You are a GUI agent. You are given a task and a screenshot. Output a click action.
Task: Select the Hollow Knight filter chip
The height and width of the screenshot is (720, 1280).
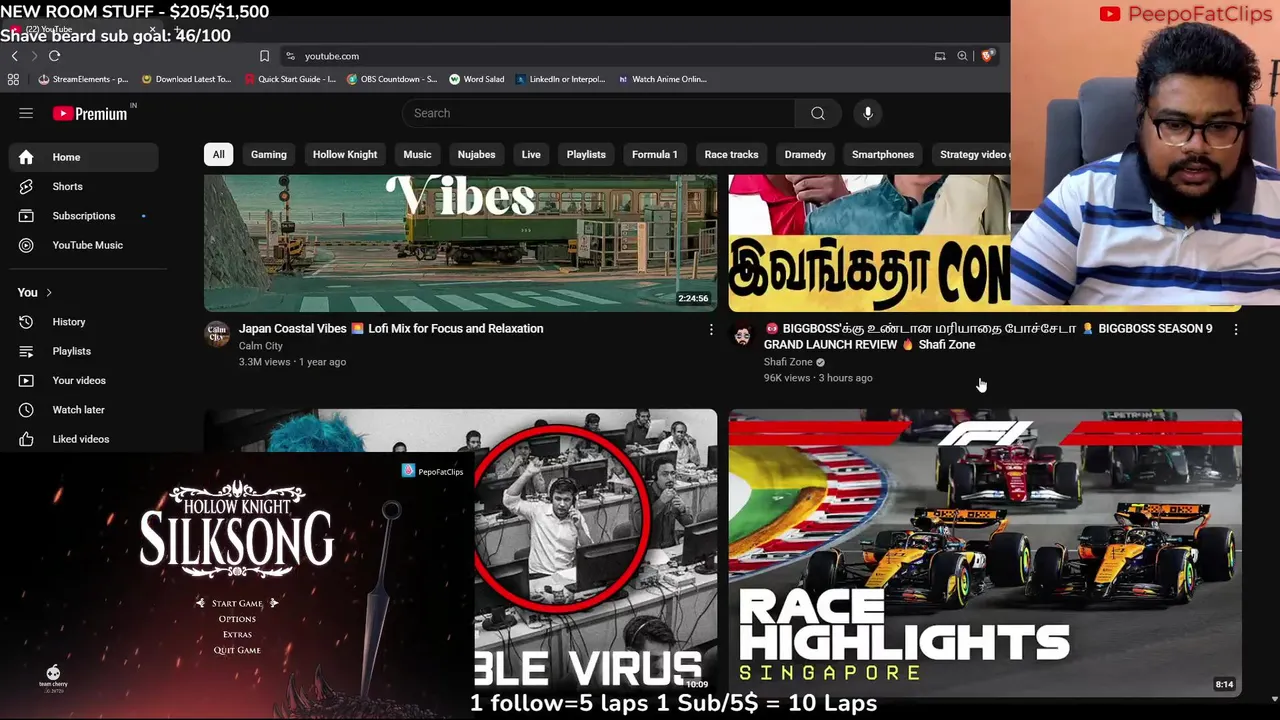point(345,154)
